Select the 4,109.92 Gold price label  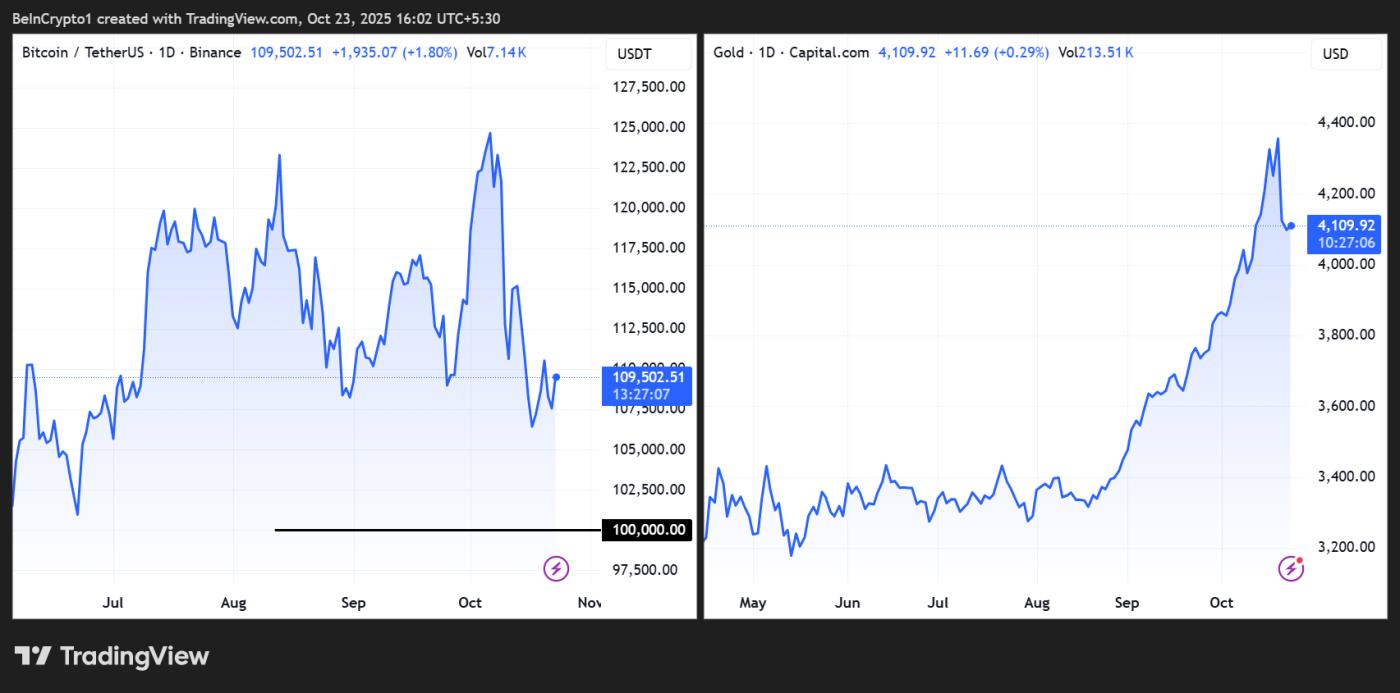(x=1348, y=226)
